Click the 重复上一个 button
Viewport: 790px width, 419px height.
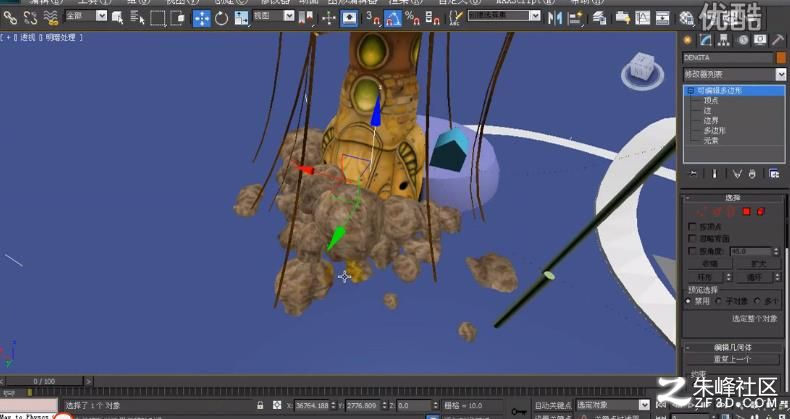click(x=733, y=359)
